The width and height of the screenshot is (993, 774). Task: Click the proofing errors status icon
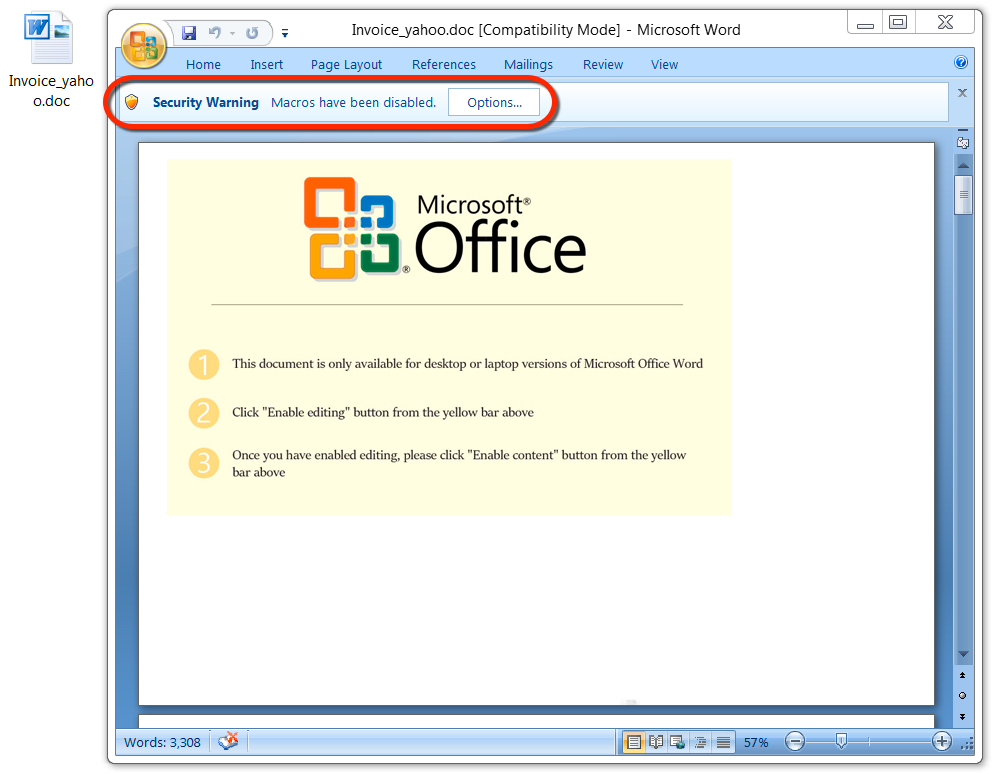228,741
